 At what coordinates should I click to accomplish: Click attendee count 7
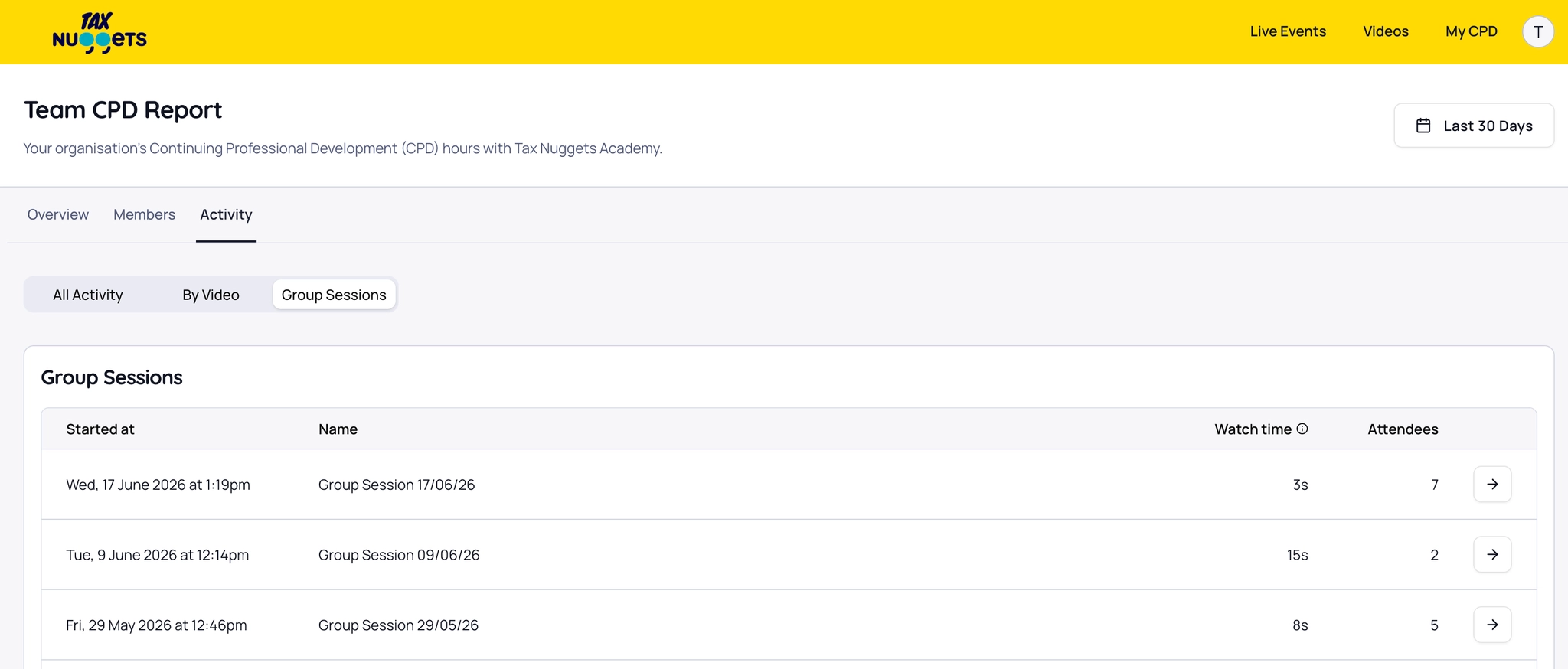(x=1434, y=485)
